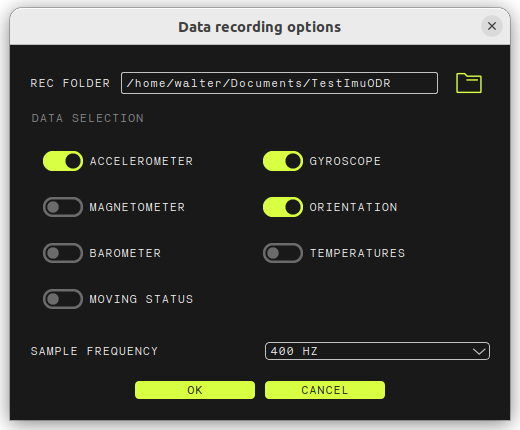Confirm settings with the OK button
This screenshot has height=430, width=520.
click(x=195, y=390)
